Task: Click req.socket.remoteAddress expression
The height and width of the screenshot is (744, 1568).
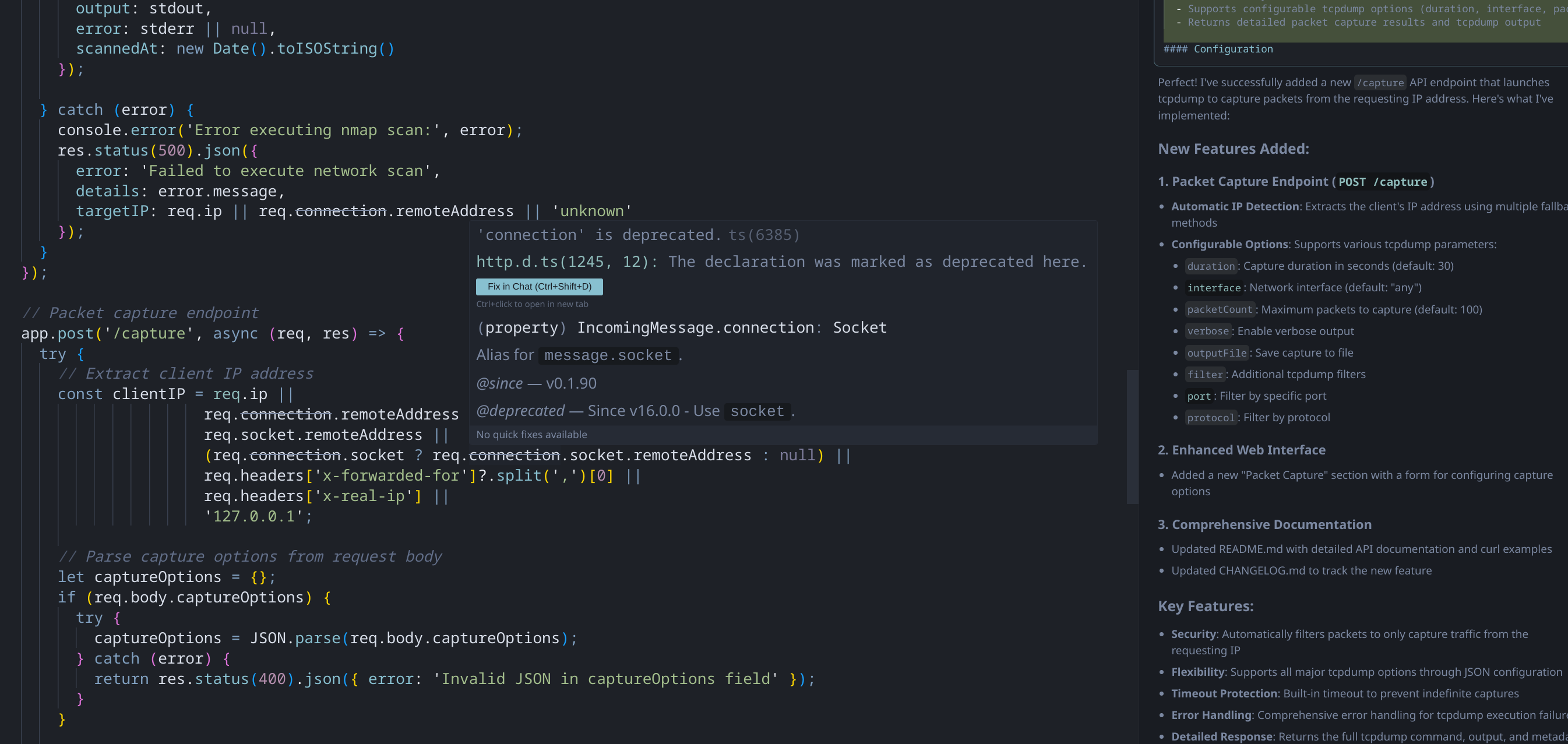Action: point(313,435)
